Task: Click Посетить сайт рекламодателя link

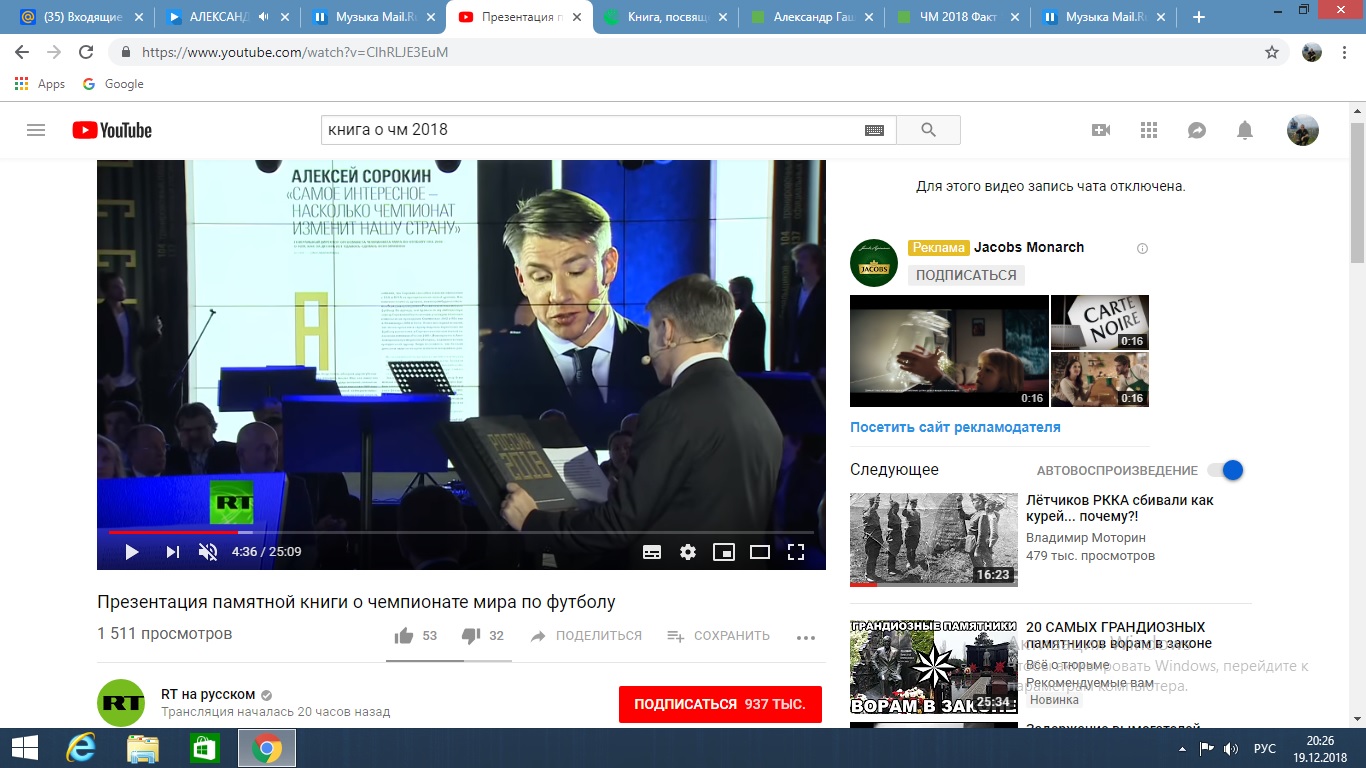Action: (x=955, y=427)
